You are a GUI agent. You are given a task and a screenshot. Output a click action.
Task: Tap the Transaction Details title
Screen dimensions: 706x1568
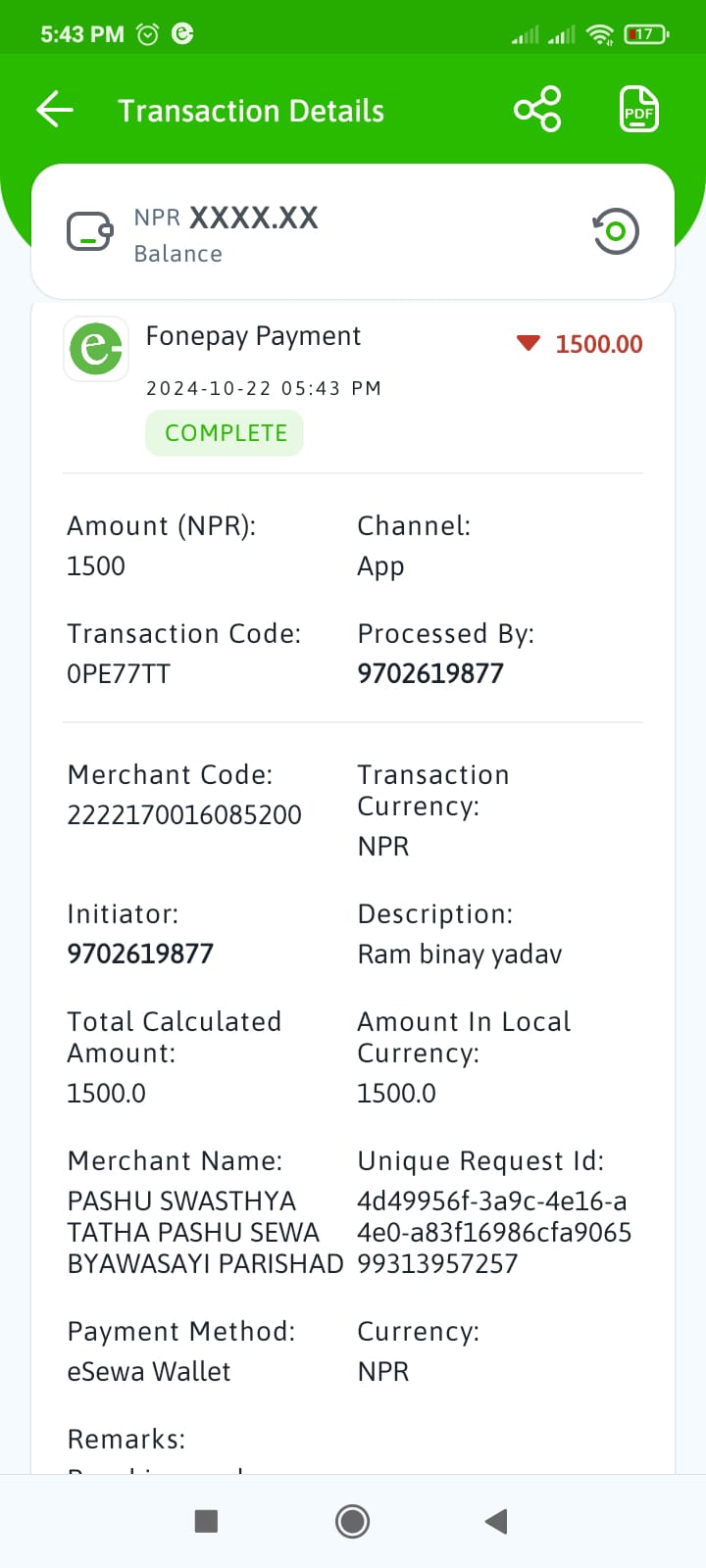pos(251,111)
